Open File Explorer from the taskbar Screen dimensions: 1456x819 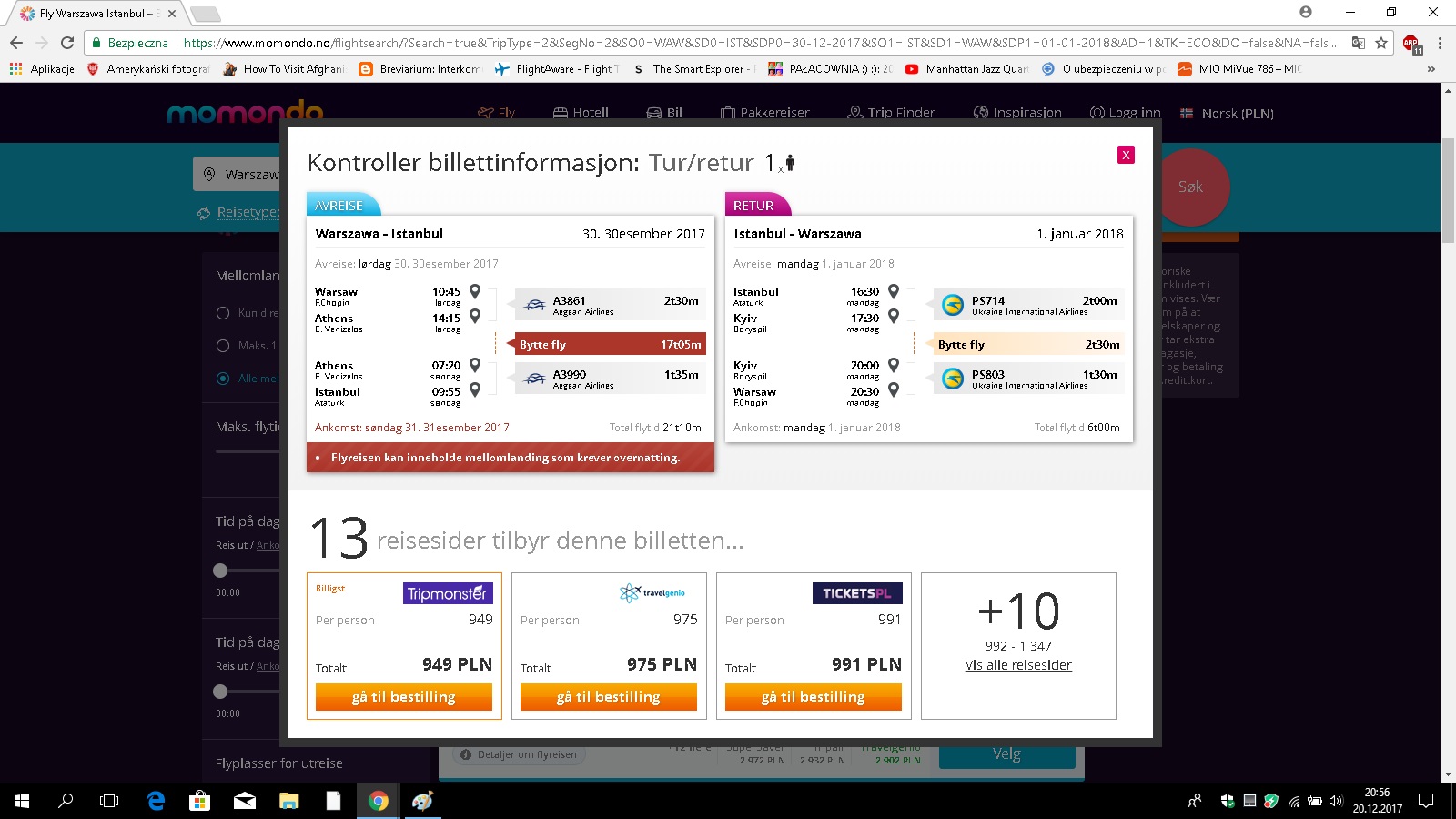click(289, 801)
